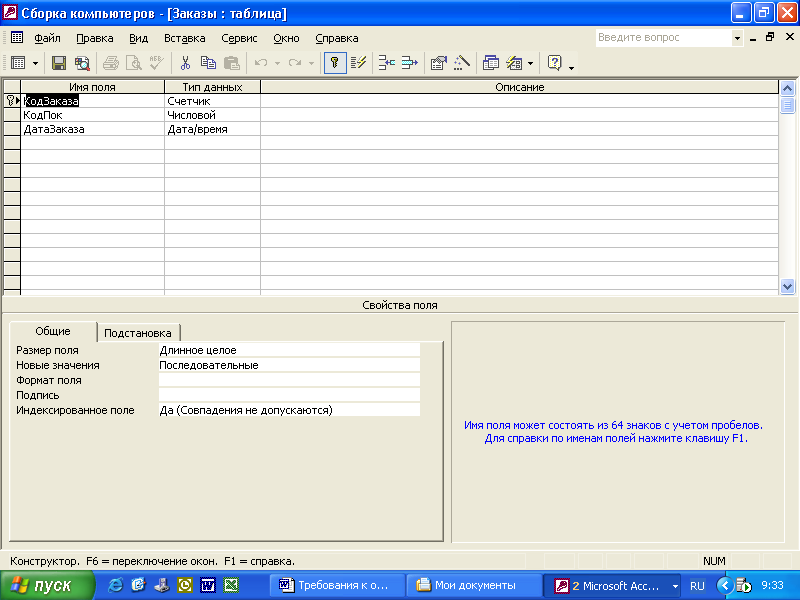Select the КодЗаказа field name cell
Image resolution: width=800 pixels, height=600 pixels.
[92, 101]
